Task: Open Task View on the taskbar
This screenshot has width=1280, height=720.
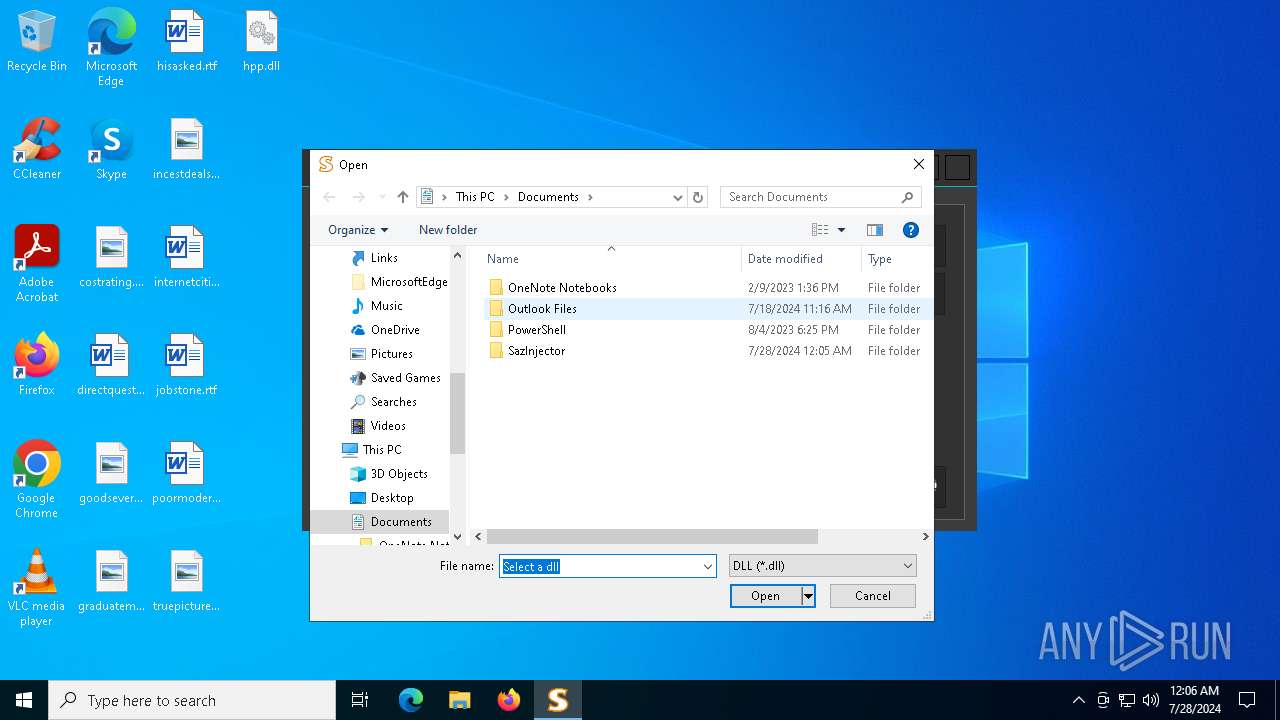Action: coord(360,700)
